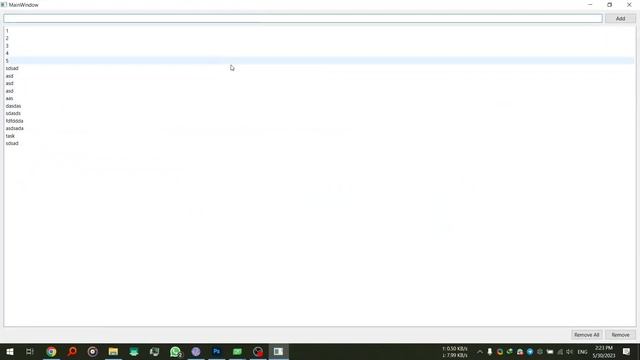Image resolution: width=640 pixels, height=360 pixels.
Task: Click the Add button
Action: coord(620,18)
